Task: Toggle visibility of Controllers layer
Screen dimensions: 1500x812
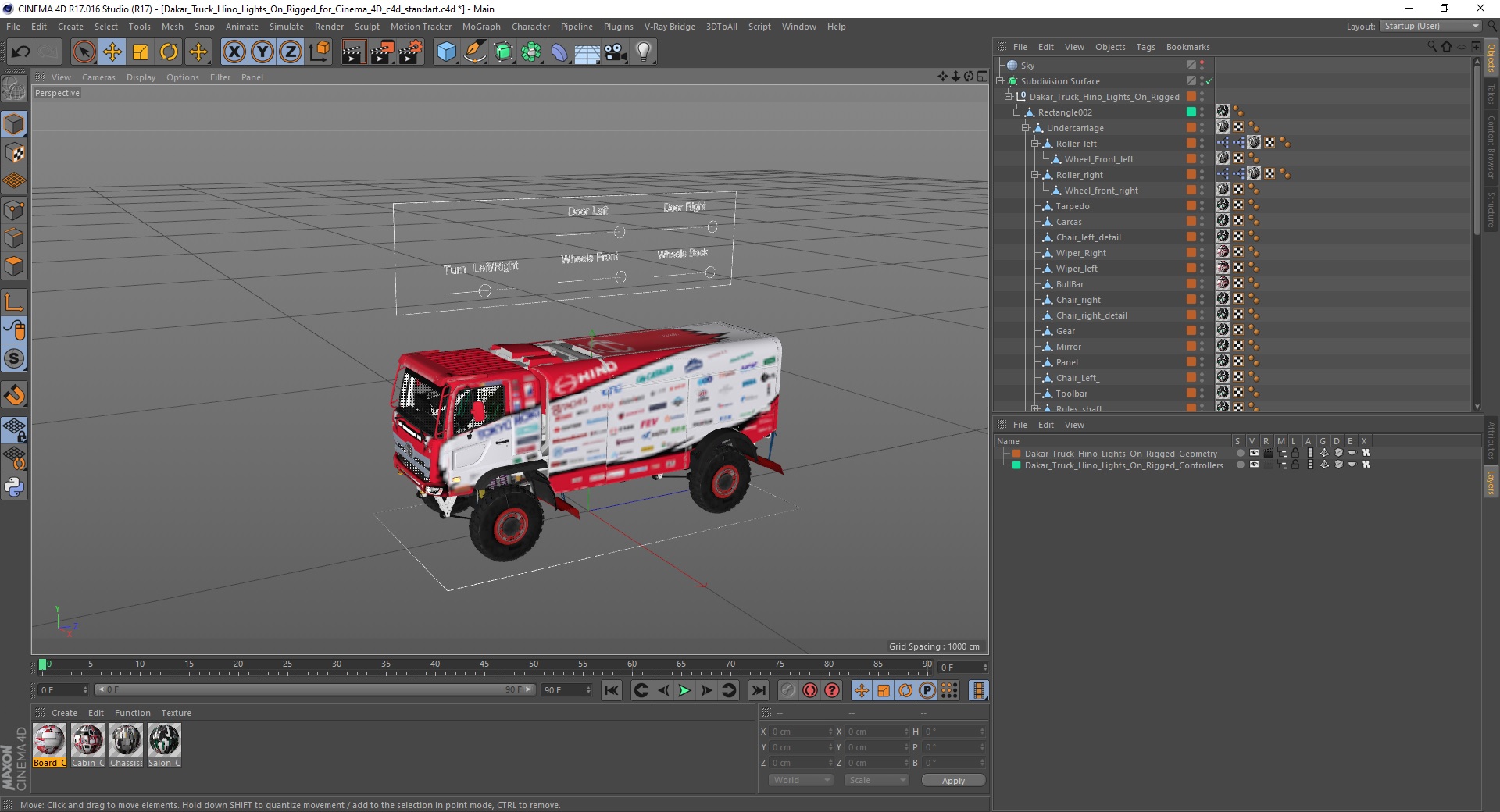Action: click(x=1254, y=465)
